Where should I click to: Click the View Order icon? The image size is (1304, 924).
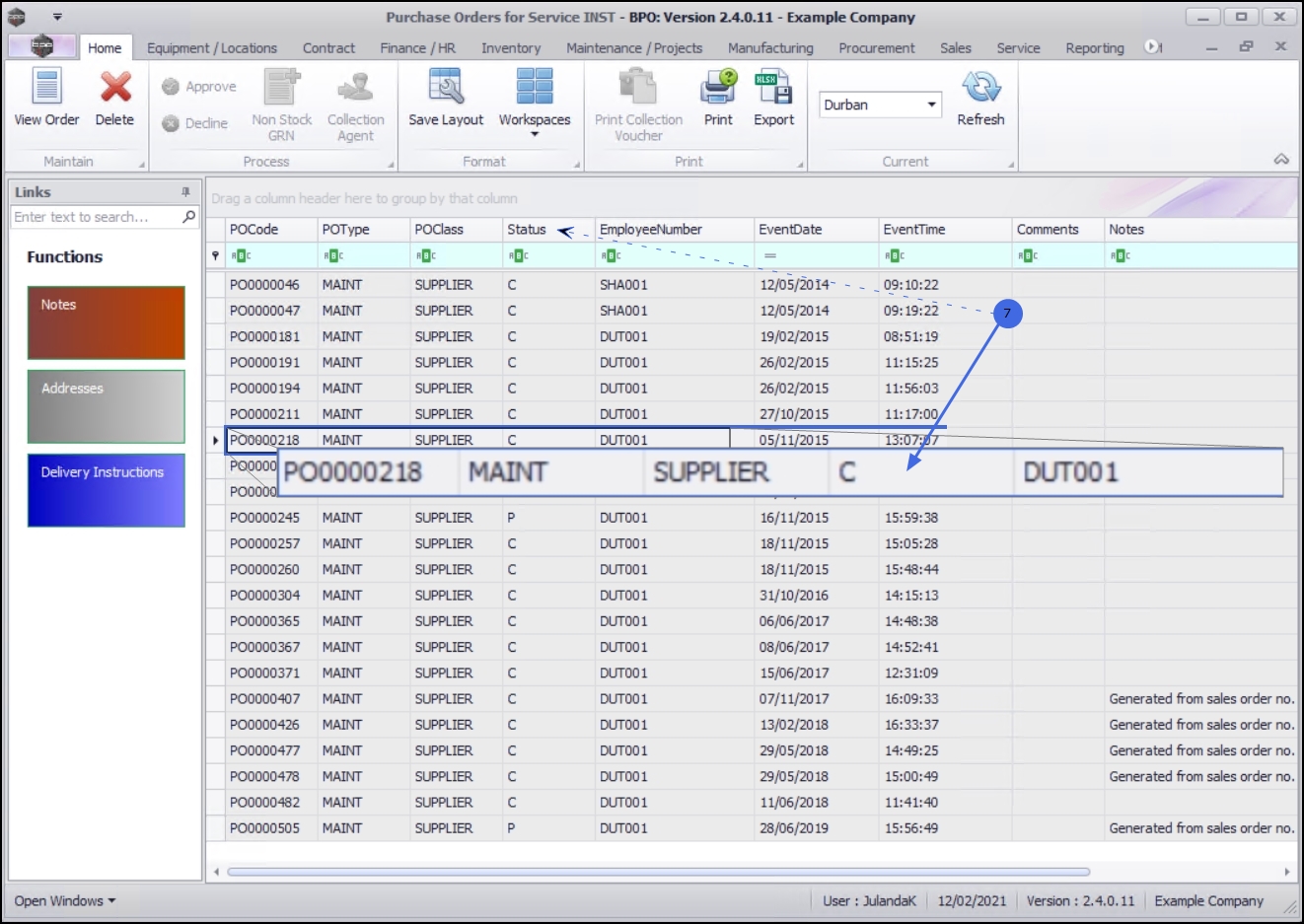point(46,87)
